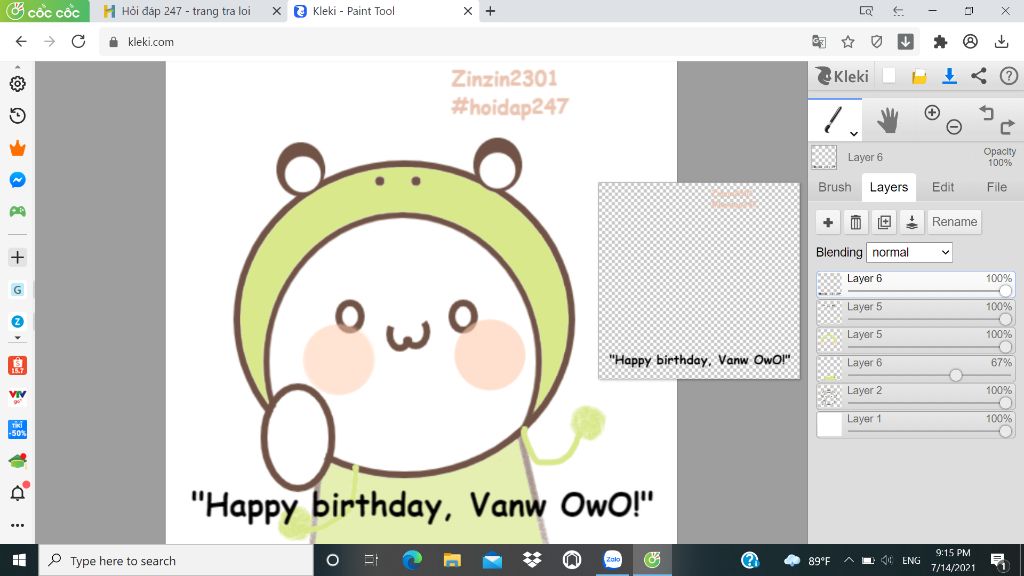Open the Kleki help icon
This screenshot has width=1024, height=576.
(1008, 76)
